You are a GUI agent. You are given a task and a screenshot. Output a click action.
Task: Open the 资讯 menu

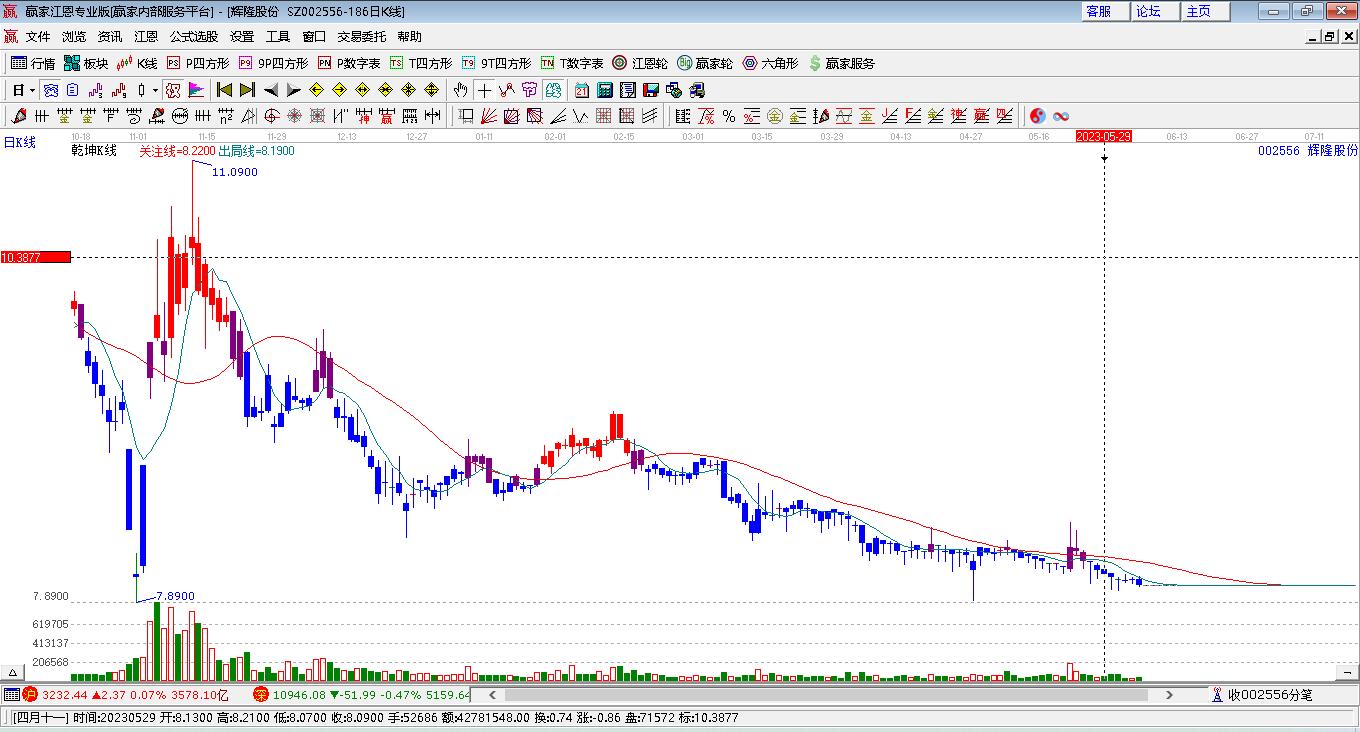[110, 37]
